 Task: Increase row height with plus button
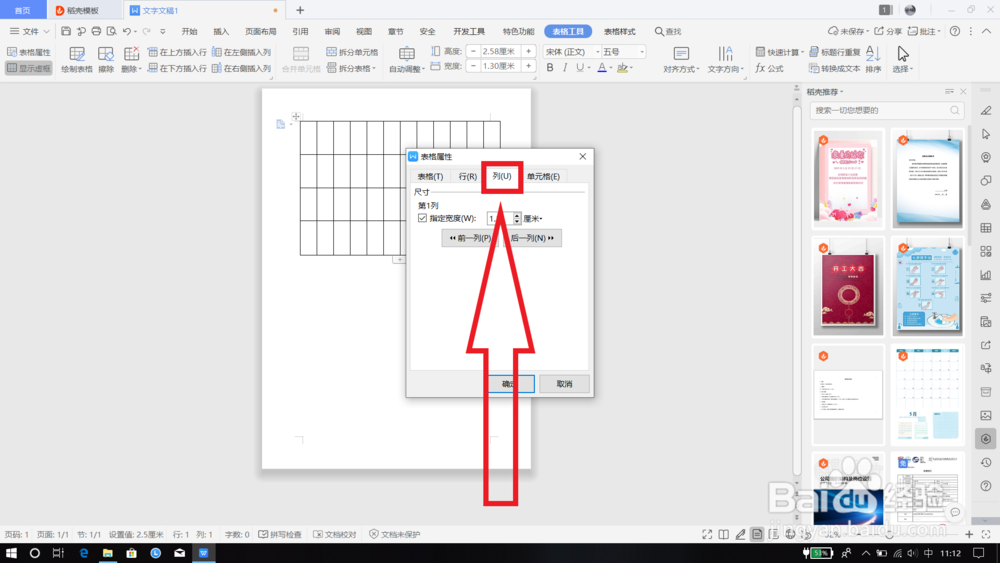tap(529, 51)
